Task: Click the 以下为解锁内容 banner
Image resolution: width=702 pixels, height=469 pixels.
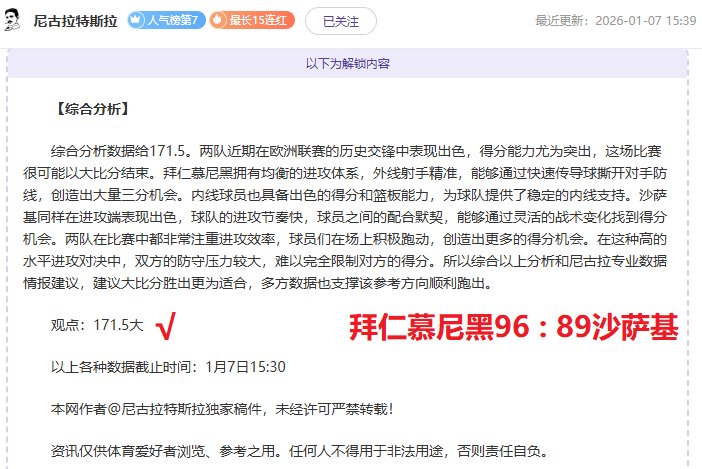Action: coord(348,63)
